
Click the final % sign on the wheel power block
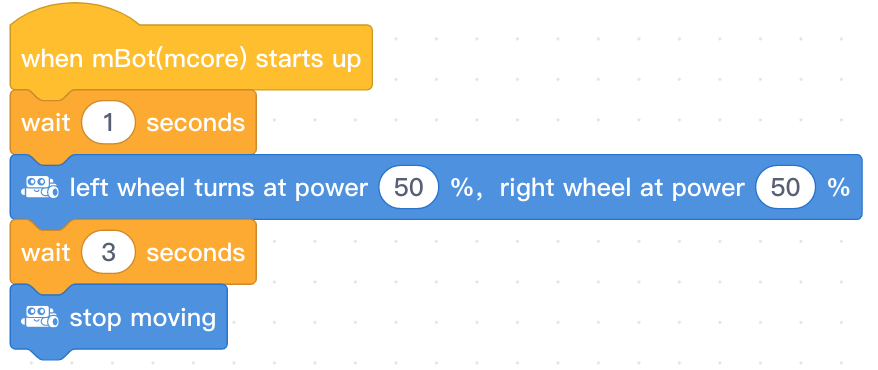[839, 188]
